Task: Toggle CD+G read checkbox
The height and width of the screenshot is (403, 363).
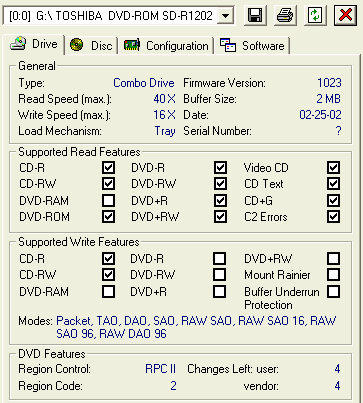Action: [333, 201]
